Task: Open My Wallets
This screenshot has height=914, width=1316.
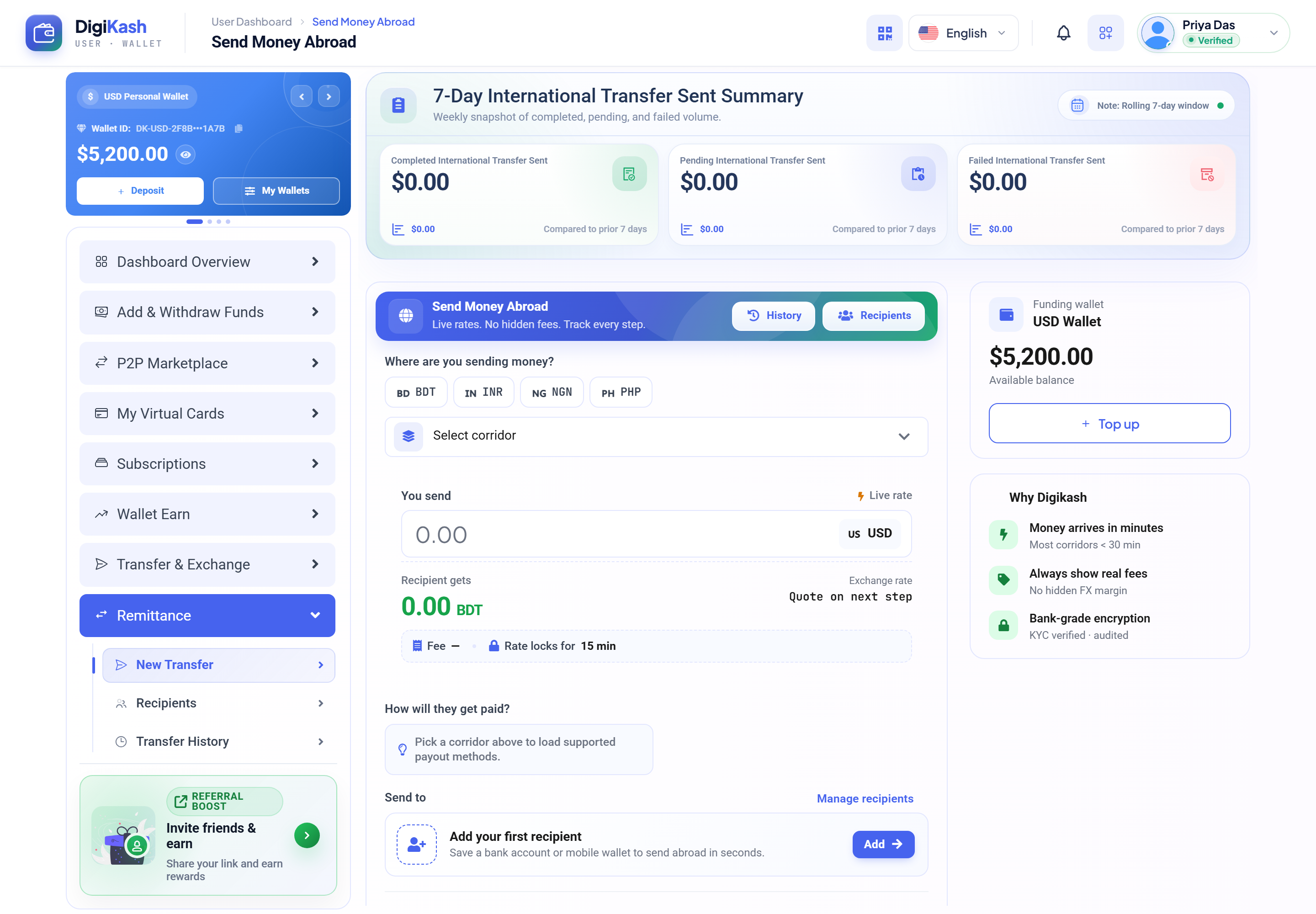Action: (x=276, y=191)
